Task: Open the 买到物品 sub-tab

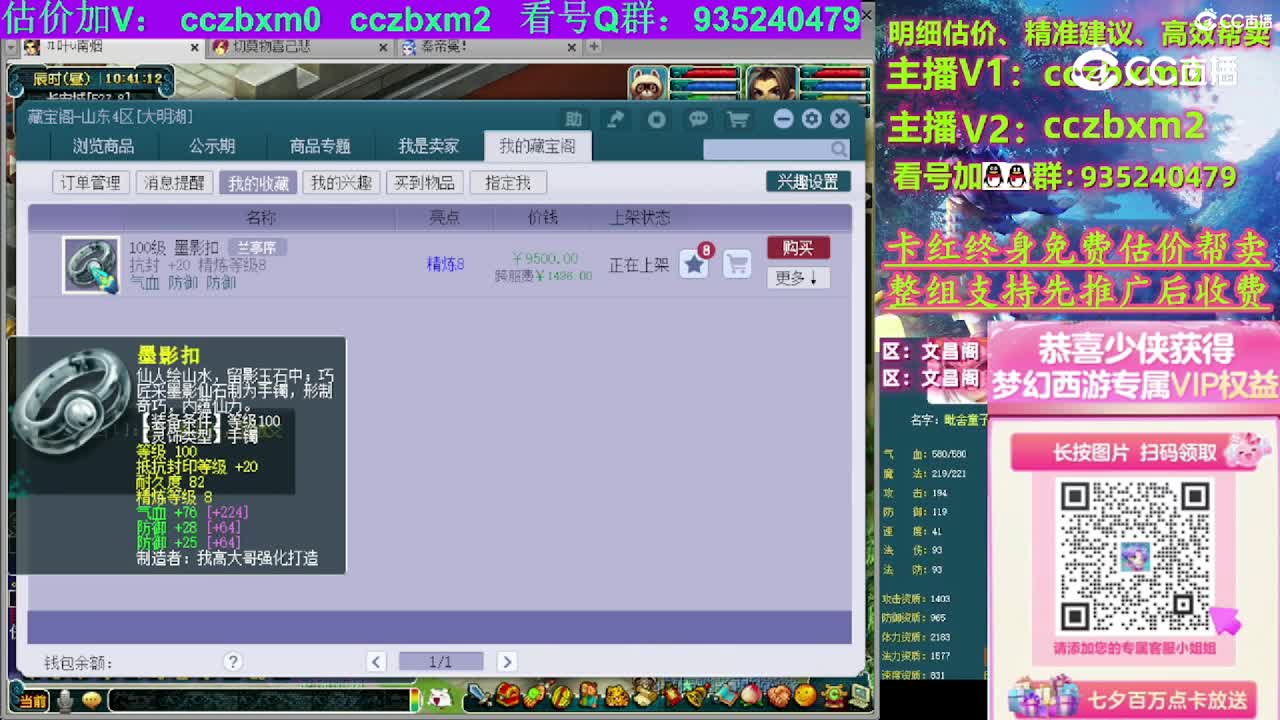Action: coord(424,183)
